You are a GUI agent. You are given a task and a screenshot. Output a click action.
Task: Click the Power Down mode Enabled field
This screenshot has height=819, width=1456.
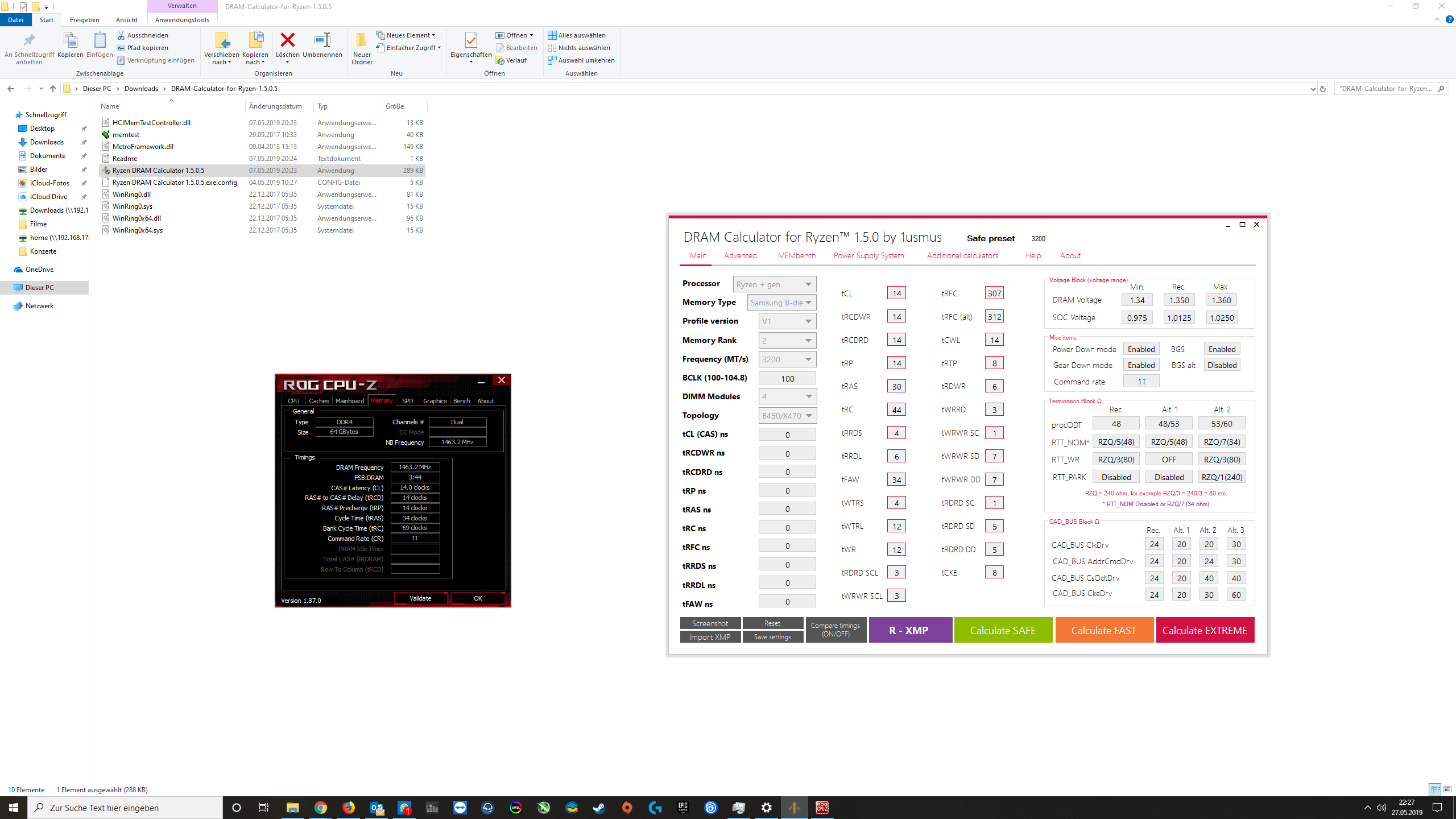pos(1141,349)
